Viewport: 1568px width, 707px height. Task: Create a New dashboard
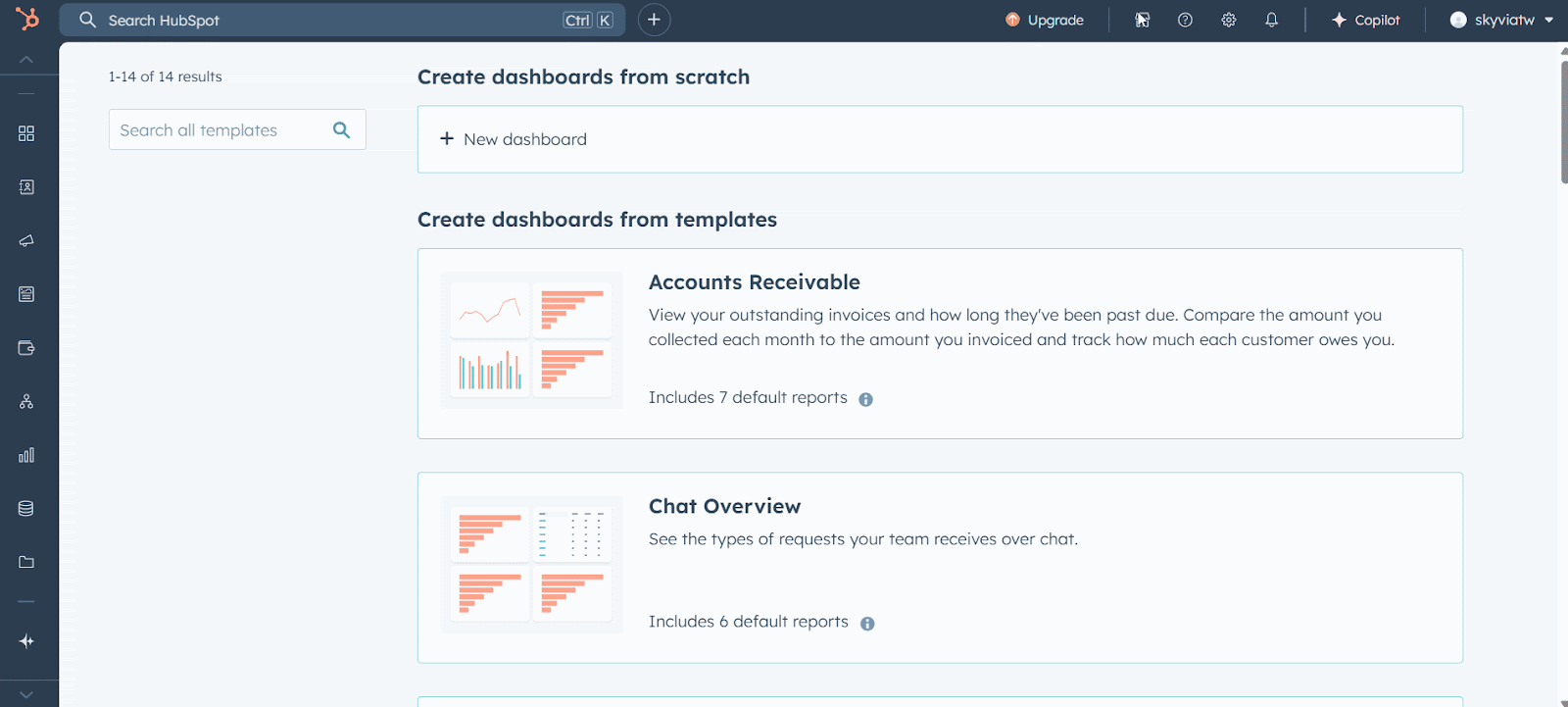click(525, 138)
